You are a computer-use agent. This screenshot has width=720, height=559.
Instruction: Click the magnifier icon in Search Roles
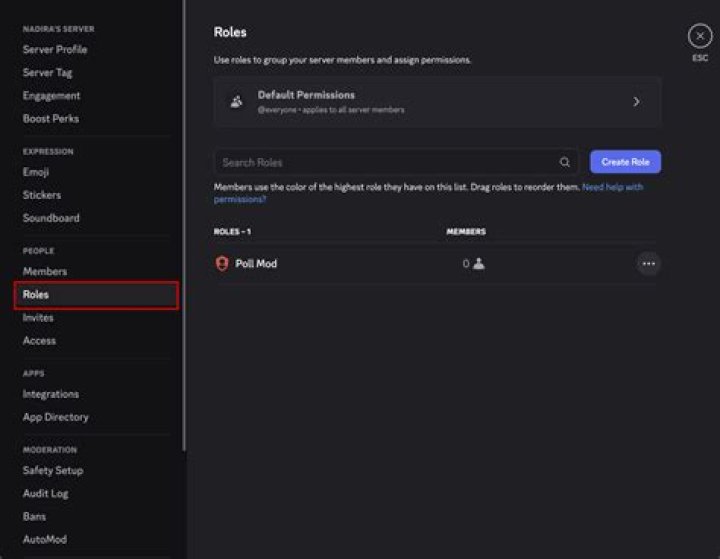565,162
